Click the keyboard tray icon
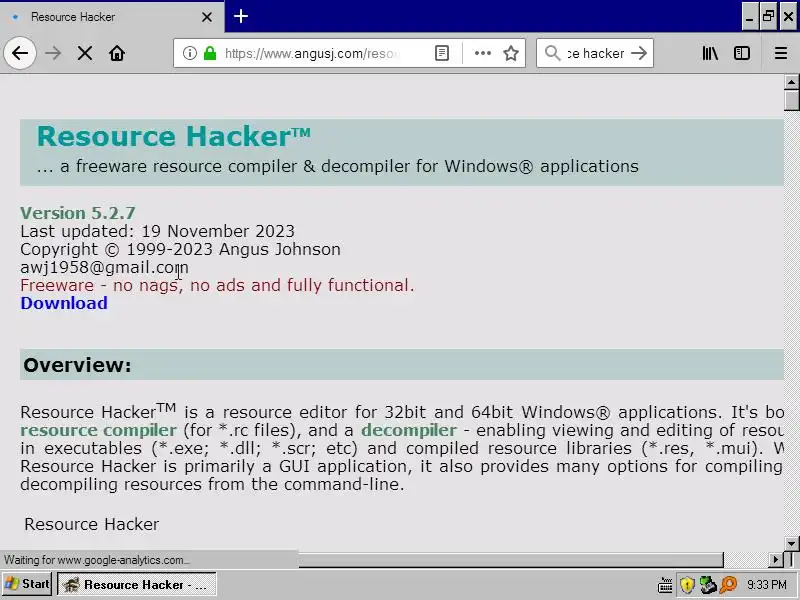 (x=665, y=585)
